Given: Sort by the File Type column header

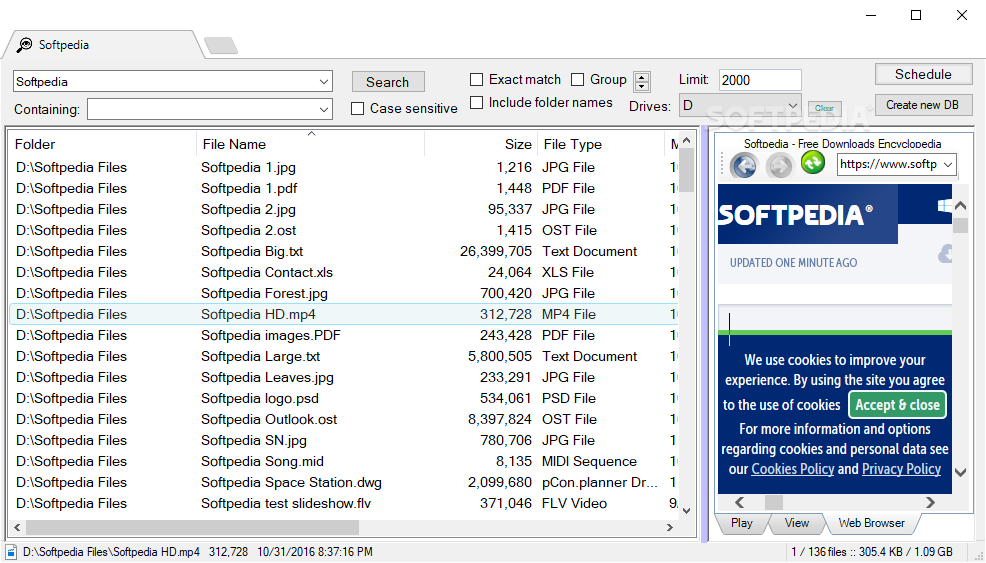Looking at the screenshot, I should pyautogui.click(x=601, y=144).
